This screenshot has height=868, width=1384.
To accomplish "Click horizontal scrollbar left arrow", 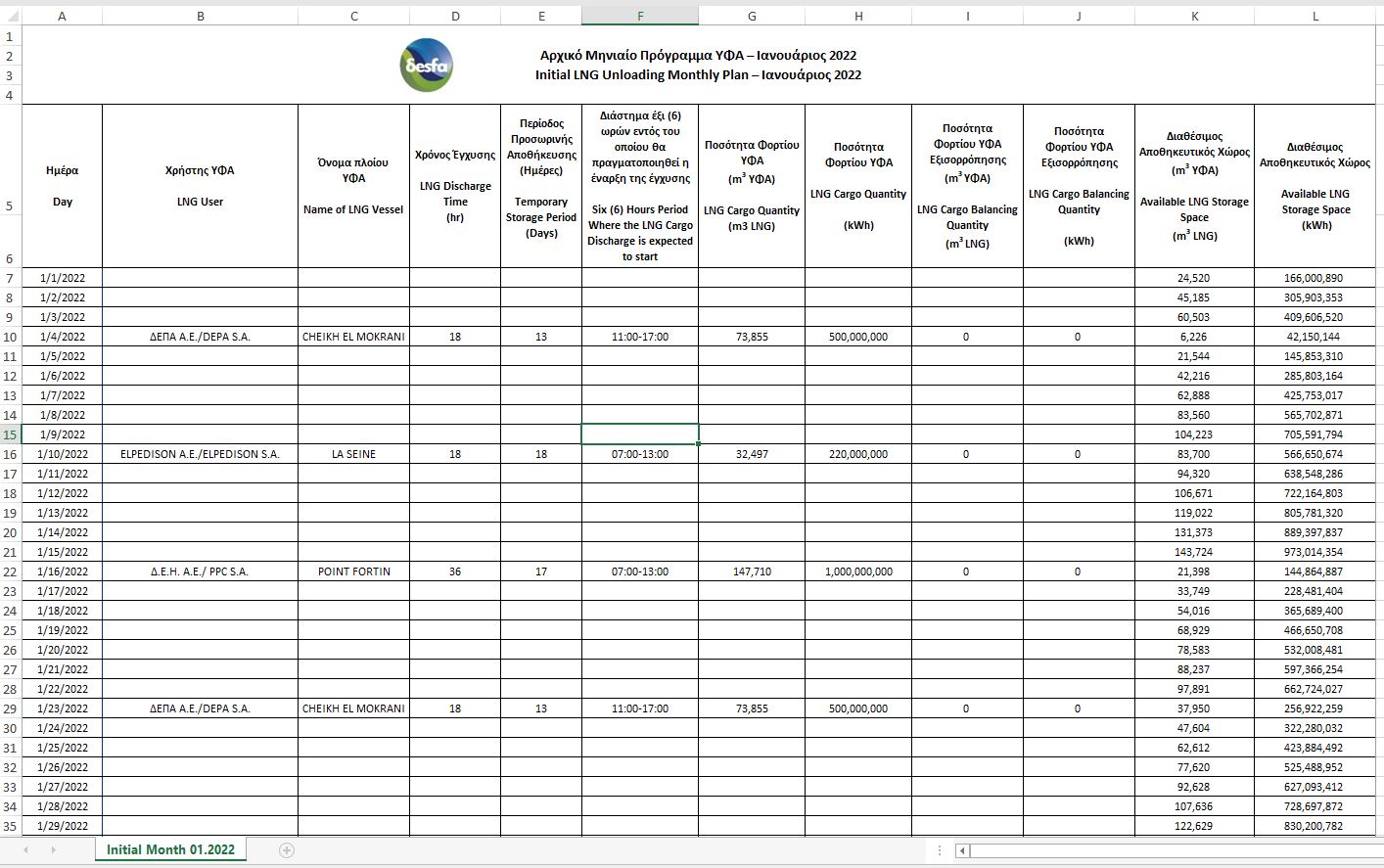I will (963, 850).
